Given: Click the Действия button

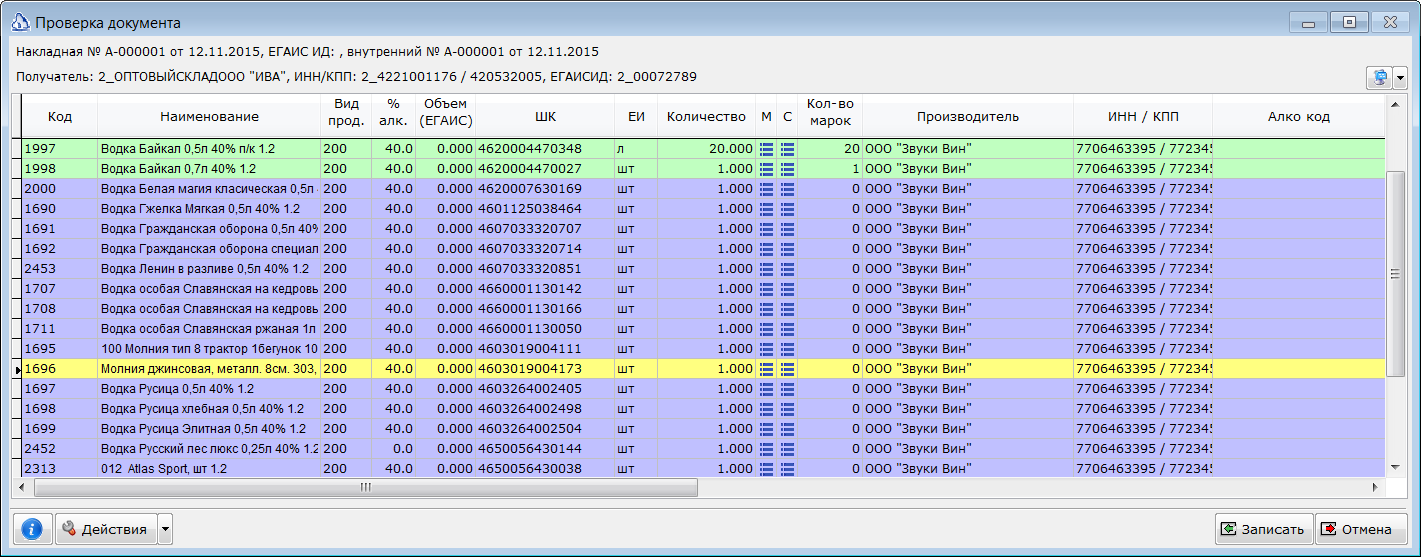Looking at the screenshot, I should pyautogui.click(x=106, y=529).
